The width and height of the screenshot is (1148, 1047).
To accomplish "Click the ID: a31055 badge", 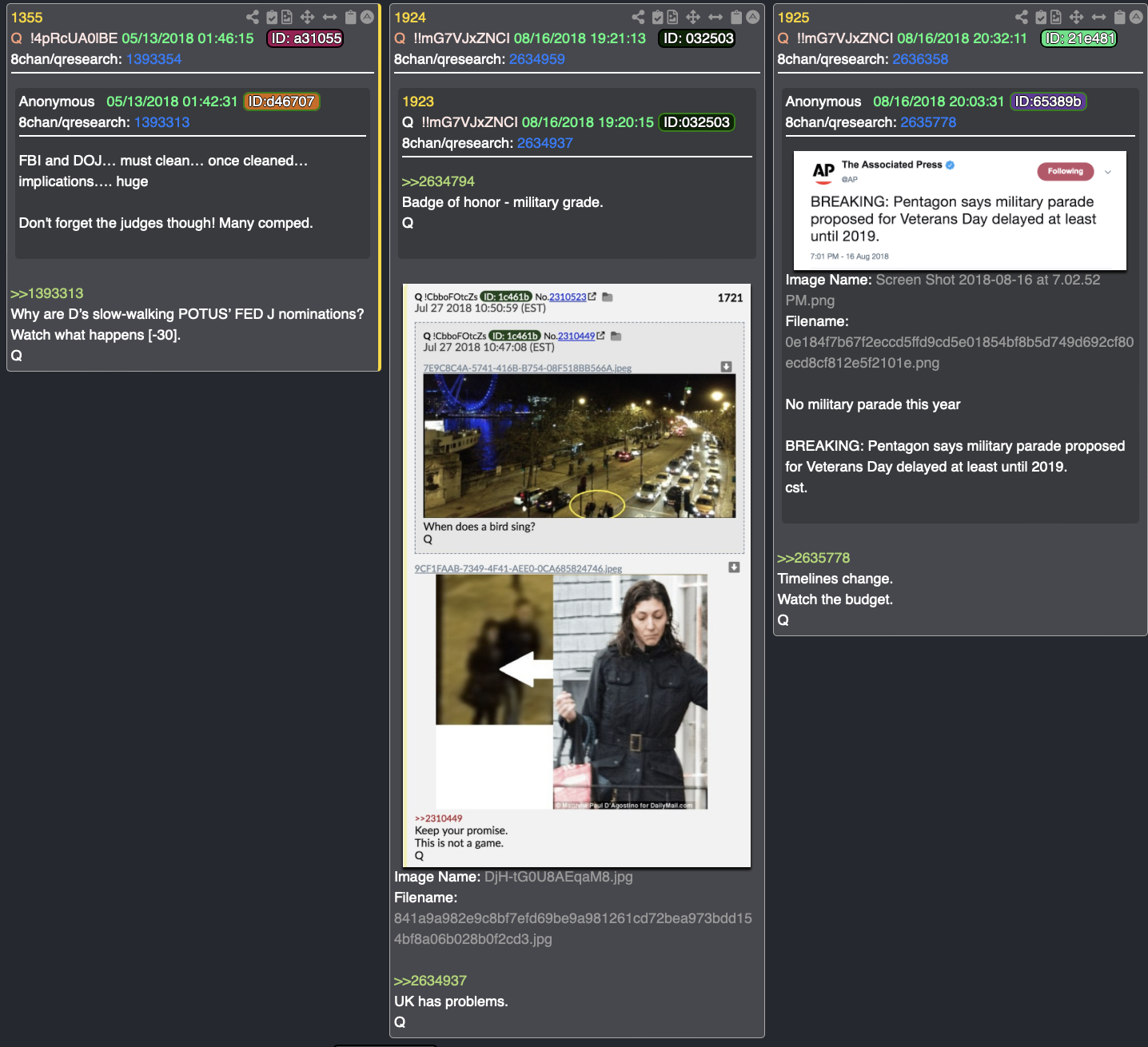I will pos(305,38).
